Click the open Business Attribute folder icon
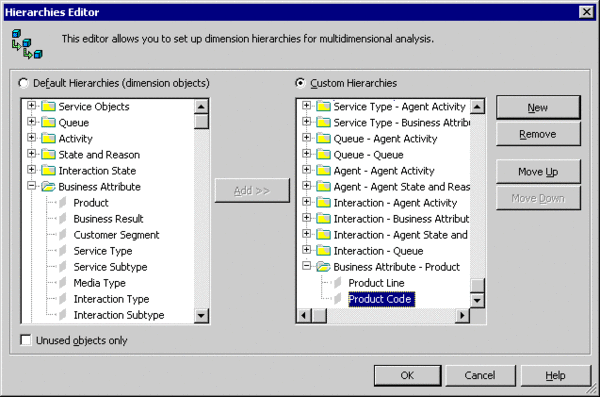Image resolution: width=600 pixels, height=397 pixels. [x=48, y=186]
